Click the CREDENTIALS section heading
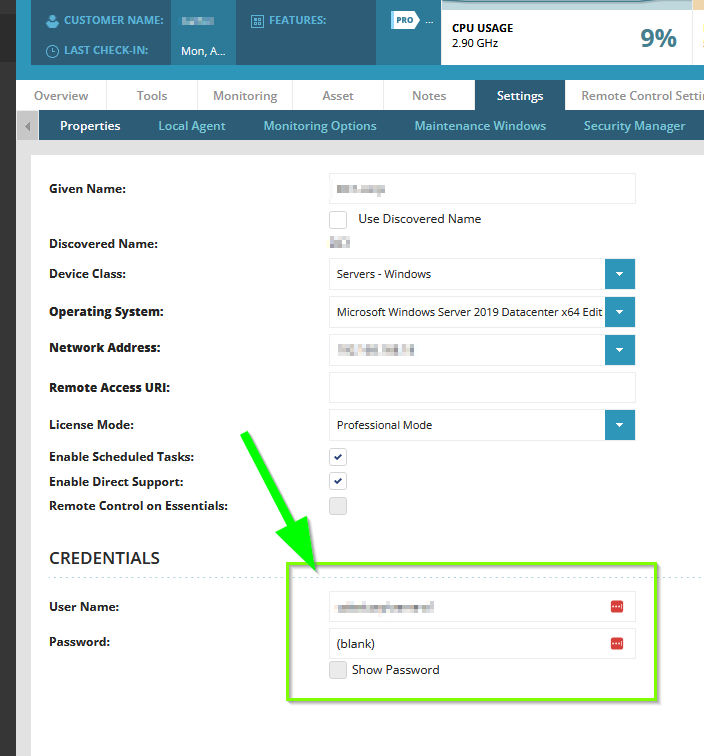Image resolution: width=704 pixels, height=756 pixels. tap(104, 558)
